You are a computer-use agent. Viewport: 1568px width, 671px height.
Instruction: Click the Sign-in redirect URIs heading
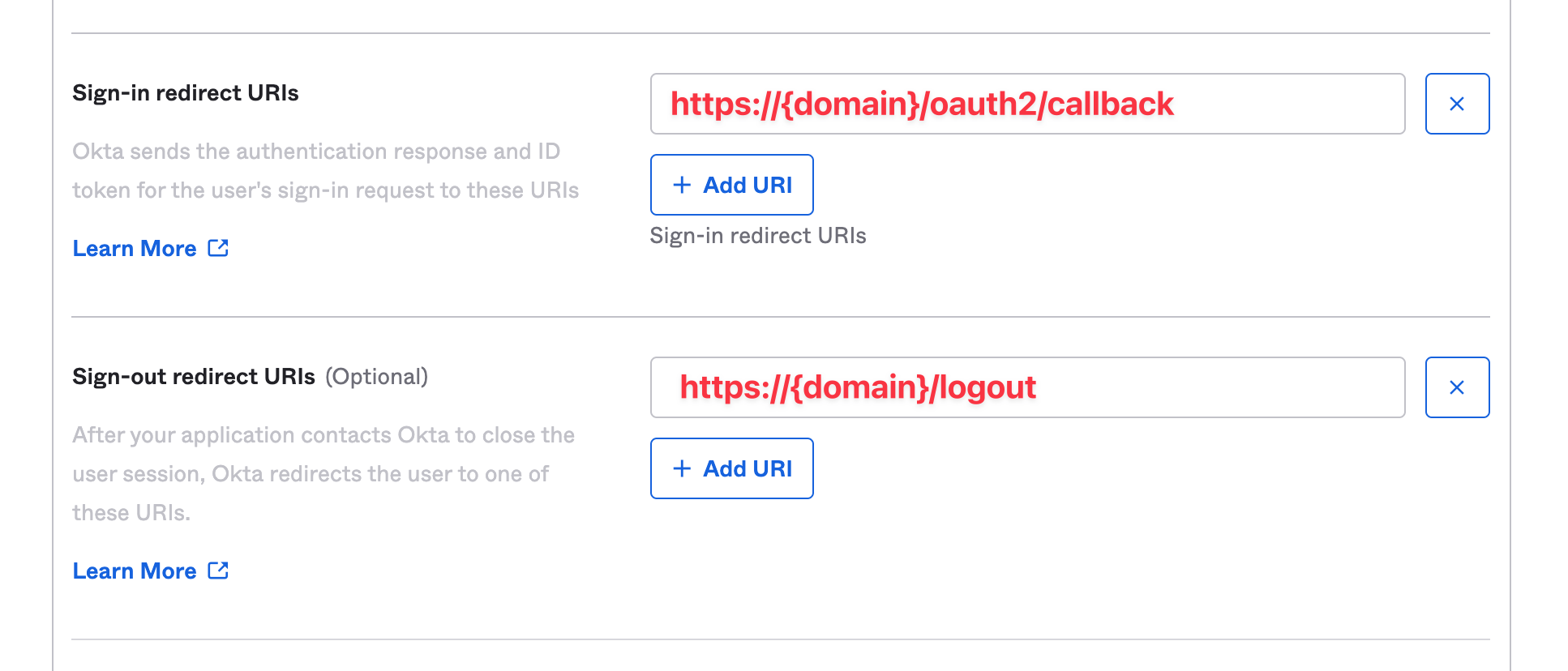185,92
